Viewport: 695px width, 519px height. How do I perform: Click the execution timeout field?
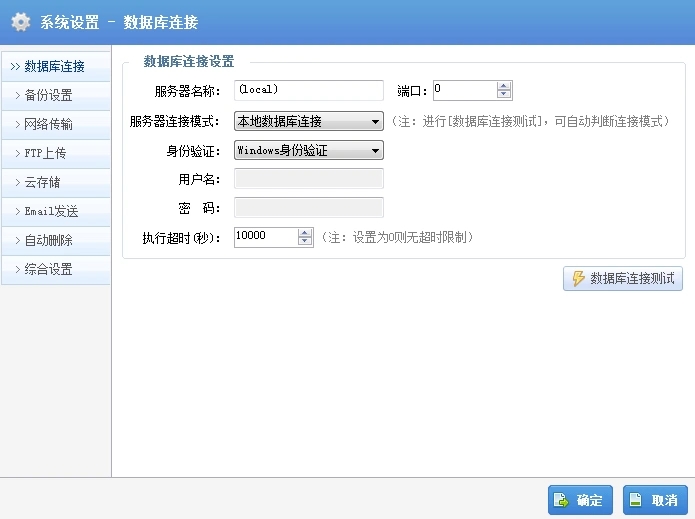pyautogui.click(x=266, y=237)
